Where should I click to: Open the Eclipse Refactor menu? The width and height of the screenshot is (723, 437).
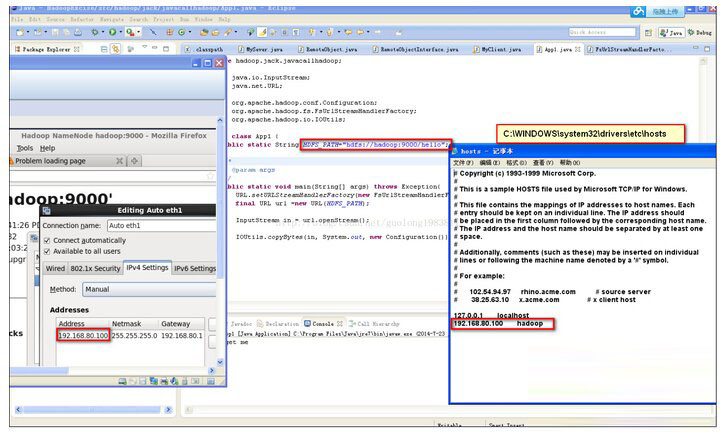(82, 19)
